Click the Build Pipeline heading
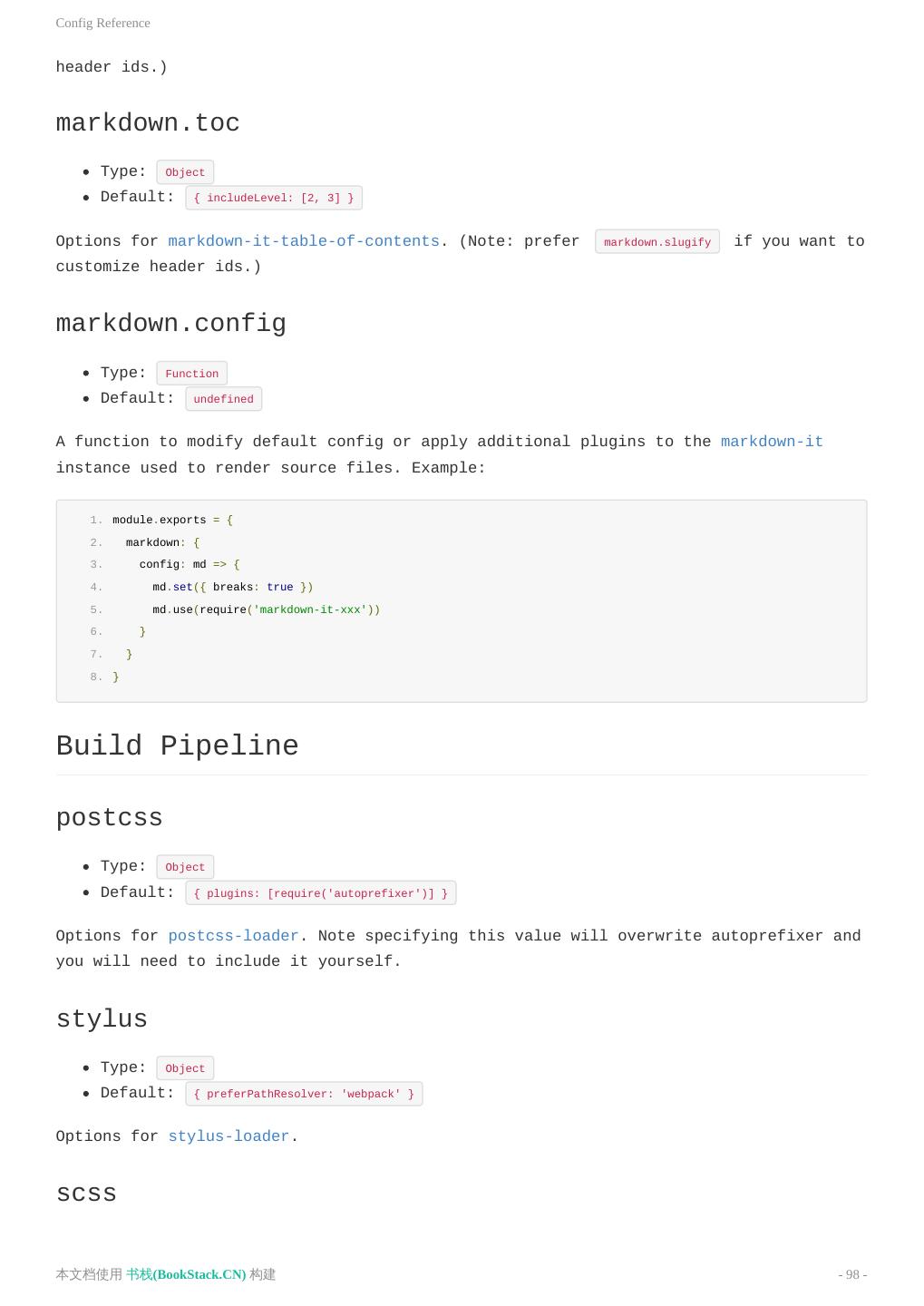This screenshot has height=1306, width=924. (177, 746)
